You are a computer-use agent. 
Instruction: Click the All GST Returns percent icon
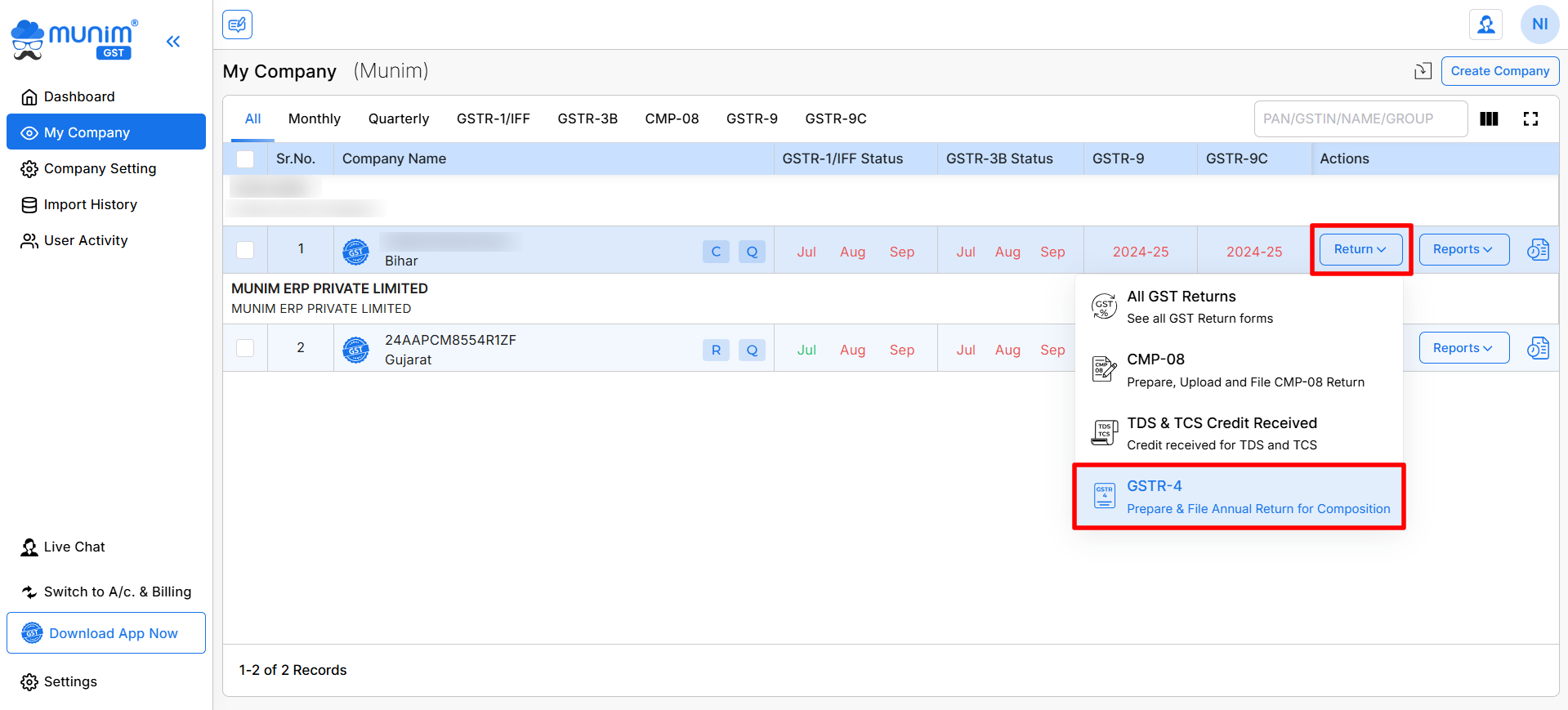coord(1104,306)
